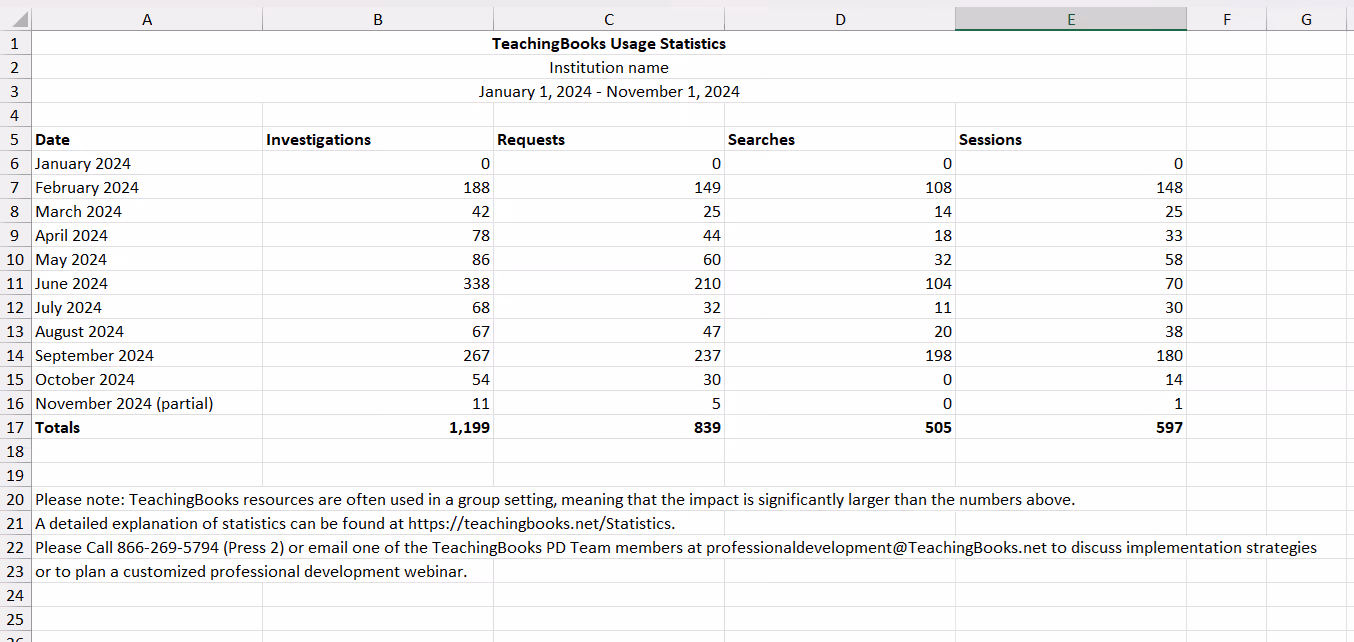This screenshot has height=642, width=1354.
Task: Select row 11 header number
Action: 16,284
